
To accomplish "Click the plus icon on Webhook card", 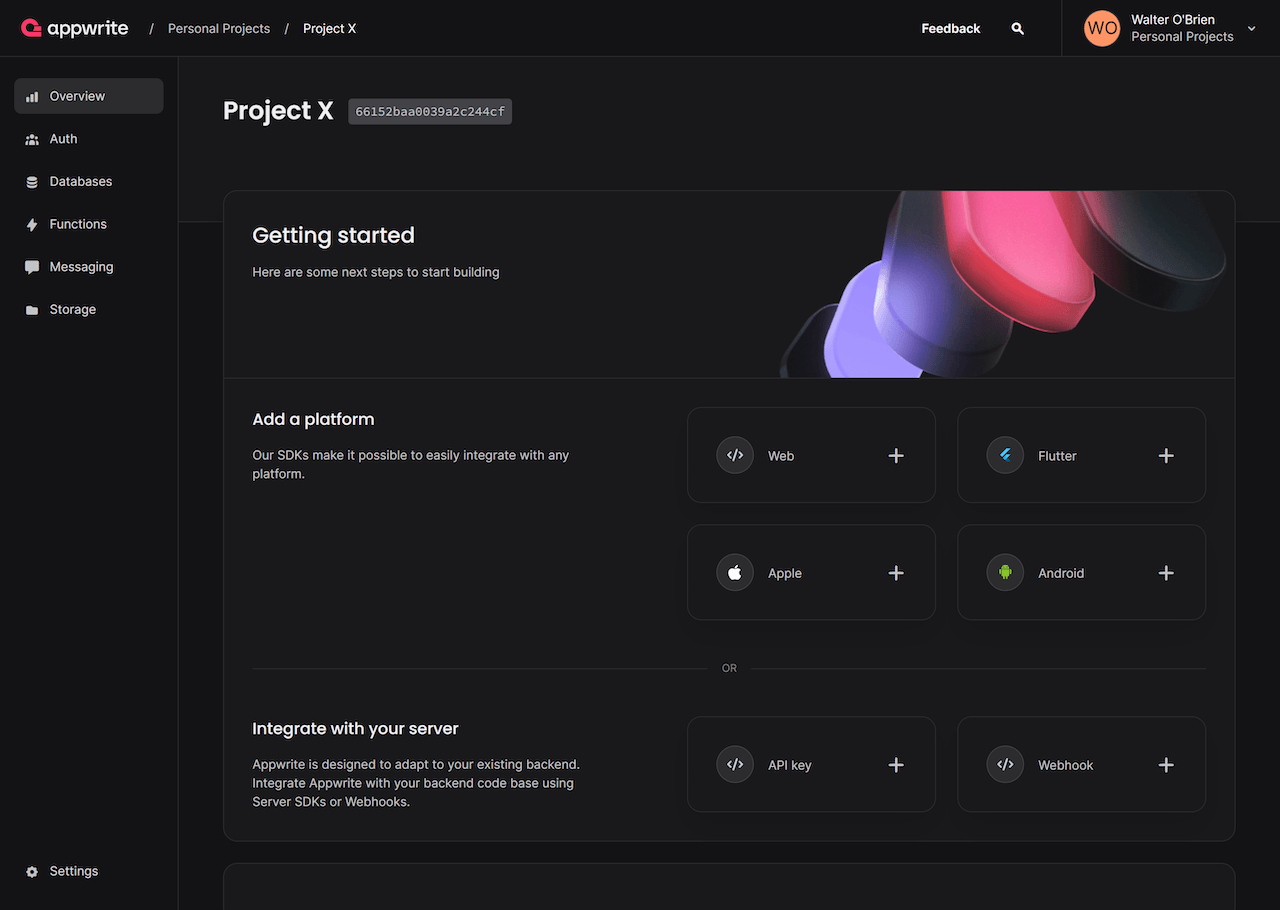I will point(1166,765).
